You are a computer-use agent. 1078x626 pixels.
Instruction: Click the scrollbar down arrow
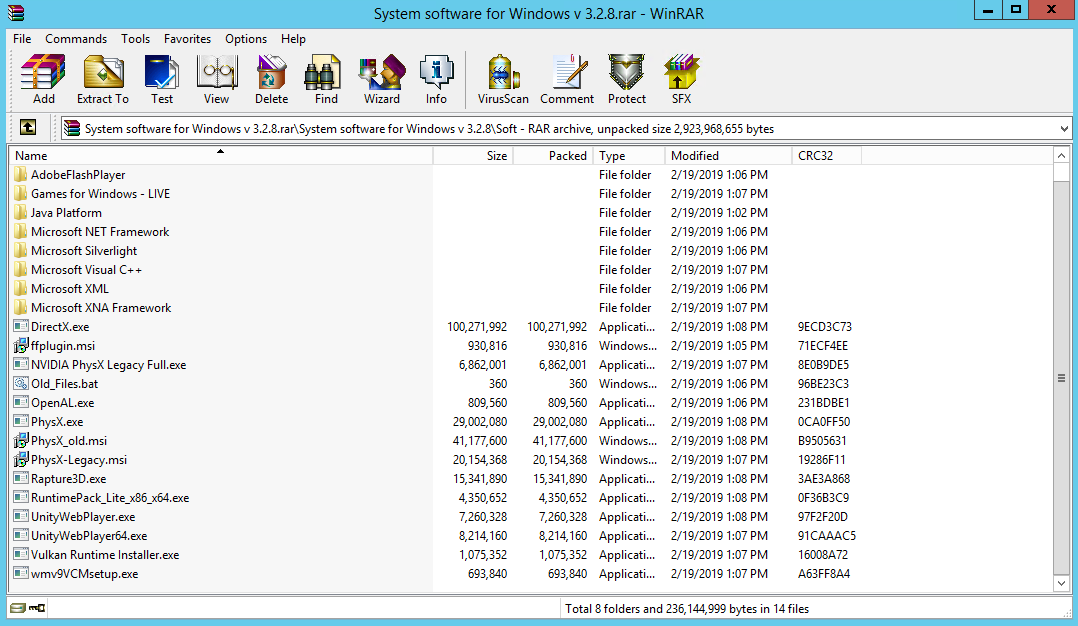click(1061, 583)
